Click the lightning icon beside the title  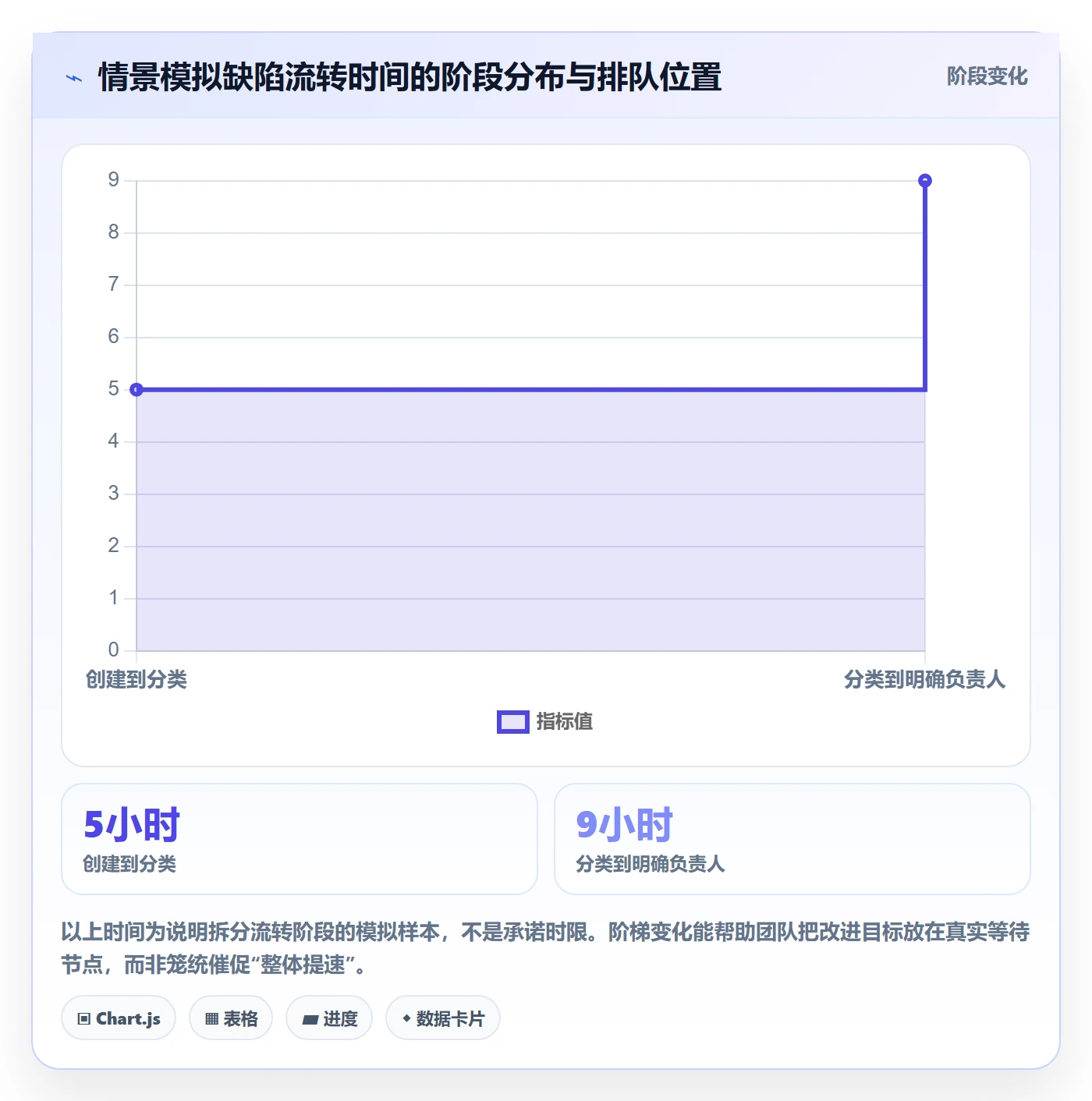point(74,78)
